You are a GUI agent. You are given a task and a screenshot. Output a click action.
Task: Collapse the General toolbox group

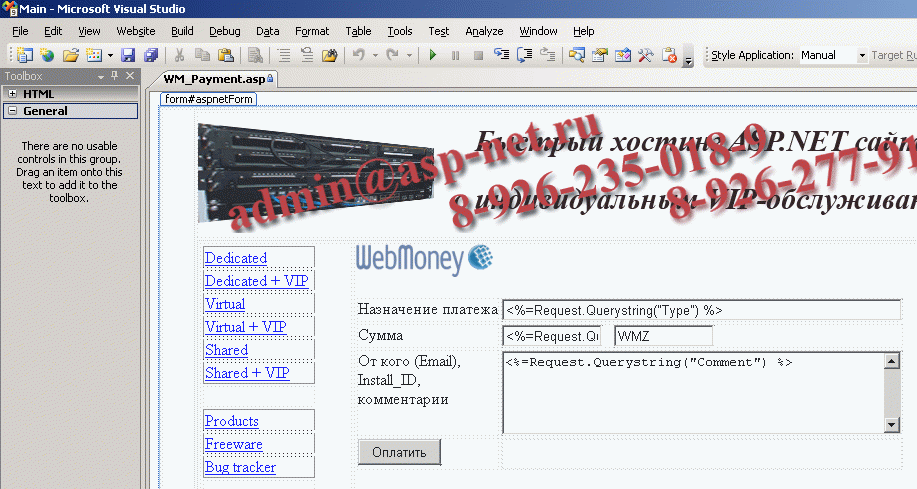click(12, 111)
